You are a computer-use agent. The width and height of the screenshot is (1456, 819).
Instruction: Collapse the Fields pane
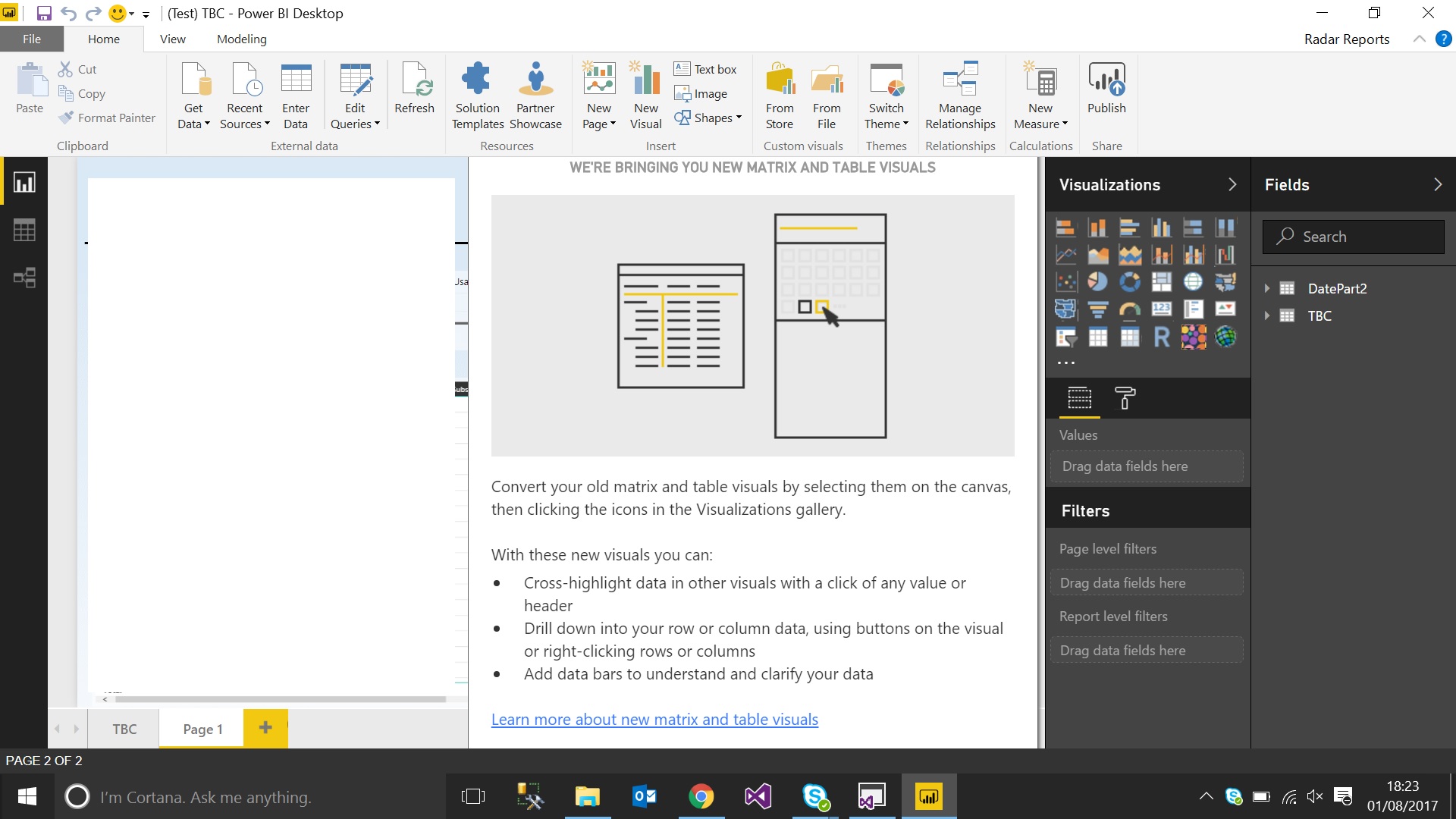click(x=1438, y=185)
